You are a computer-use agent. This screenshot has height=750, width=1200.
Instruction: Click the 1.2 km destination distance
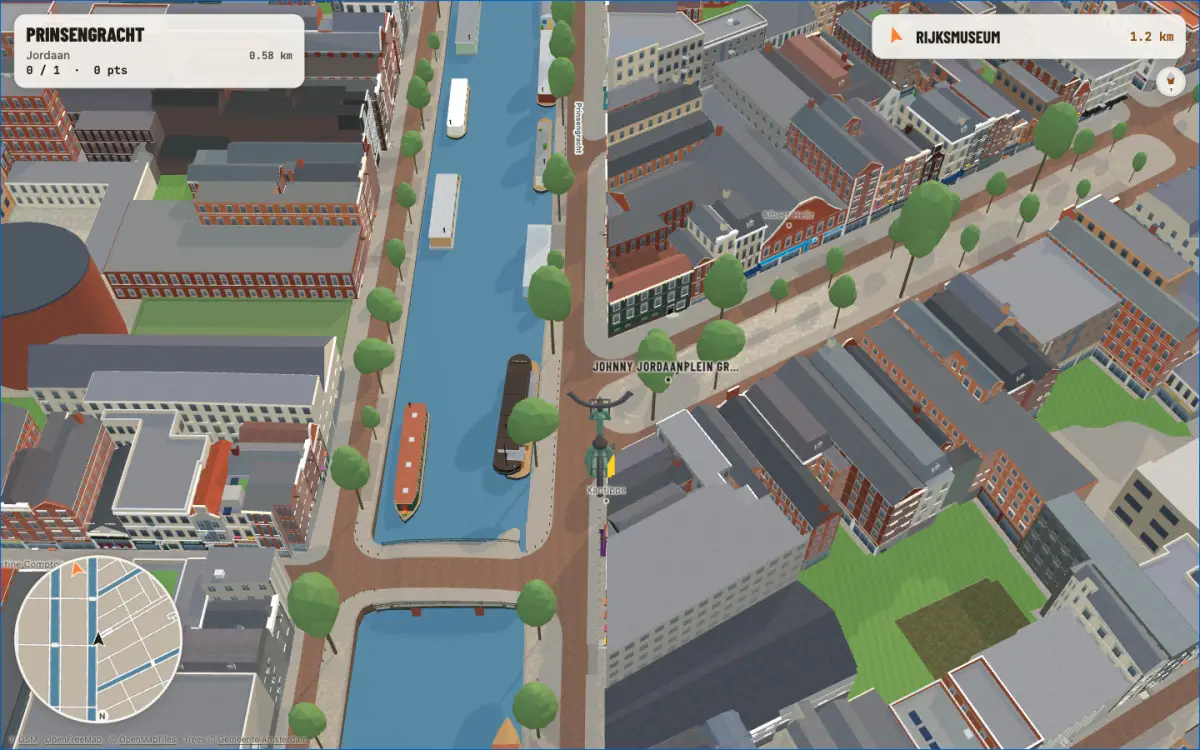point(1150,38)
